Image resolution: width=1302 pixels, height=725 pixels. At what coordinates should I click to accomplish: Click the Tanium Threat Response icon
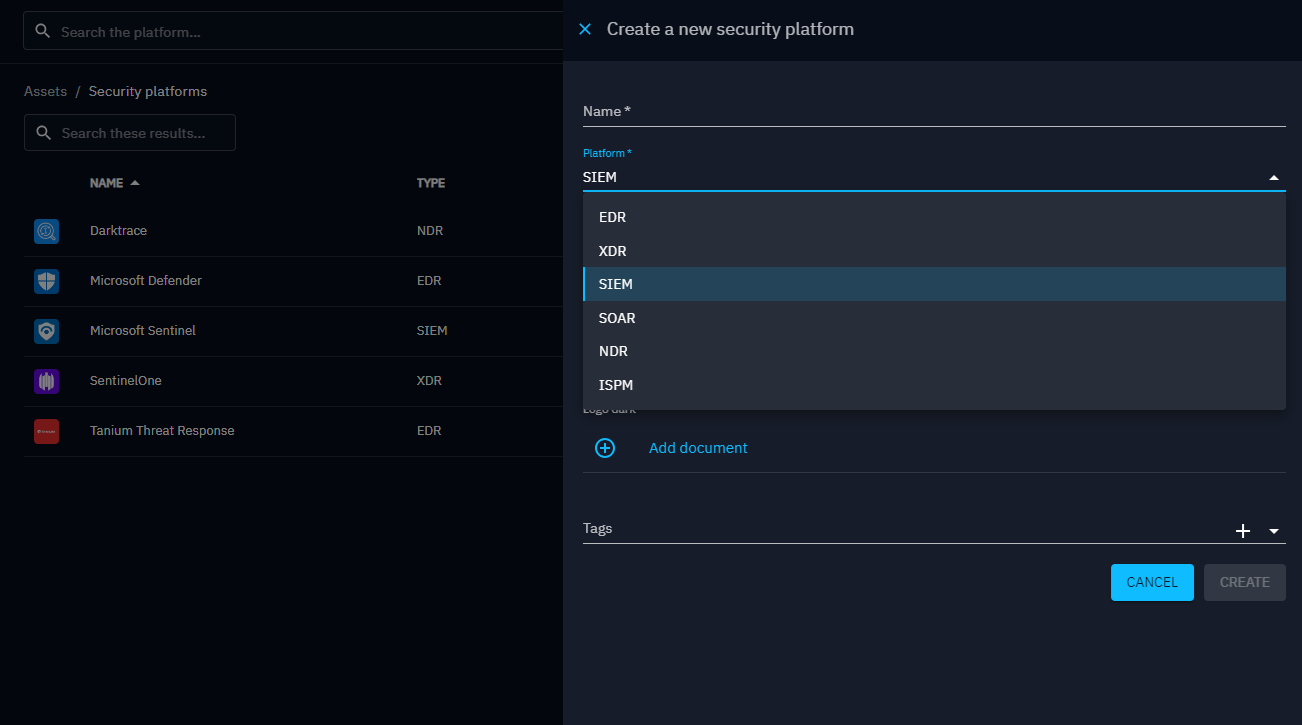46,431
